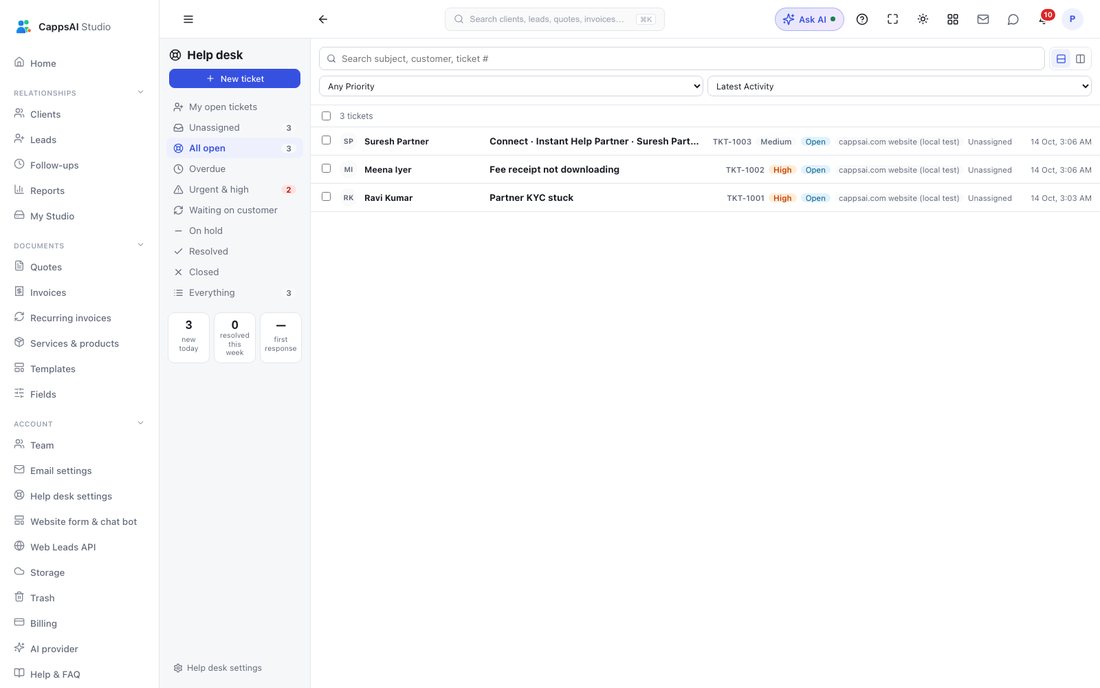Open the chat bubble icon
This screenshot has height=688, width=1100.
1013,19
